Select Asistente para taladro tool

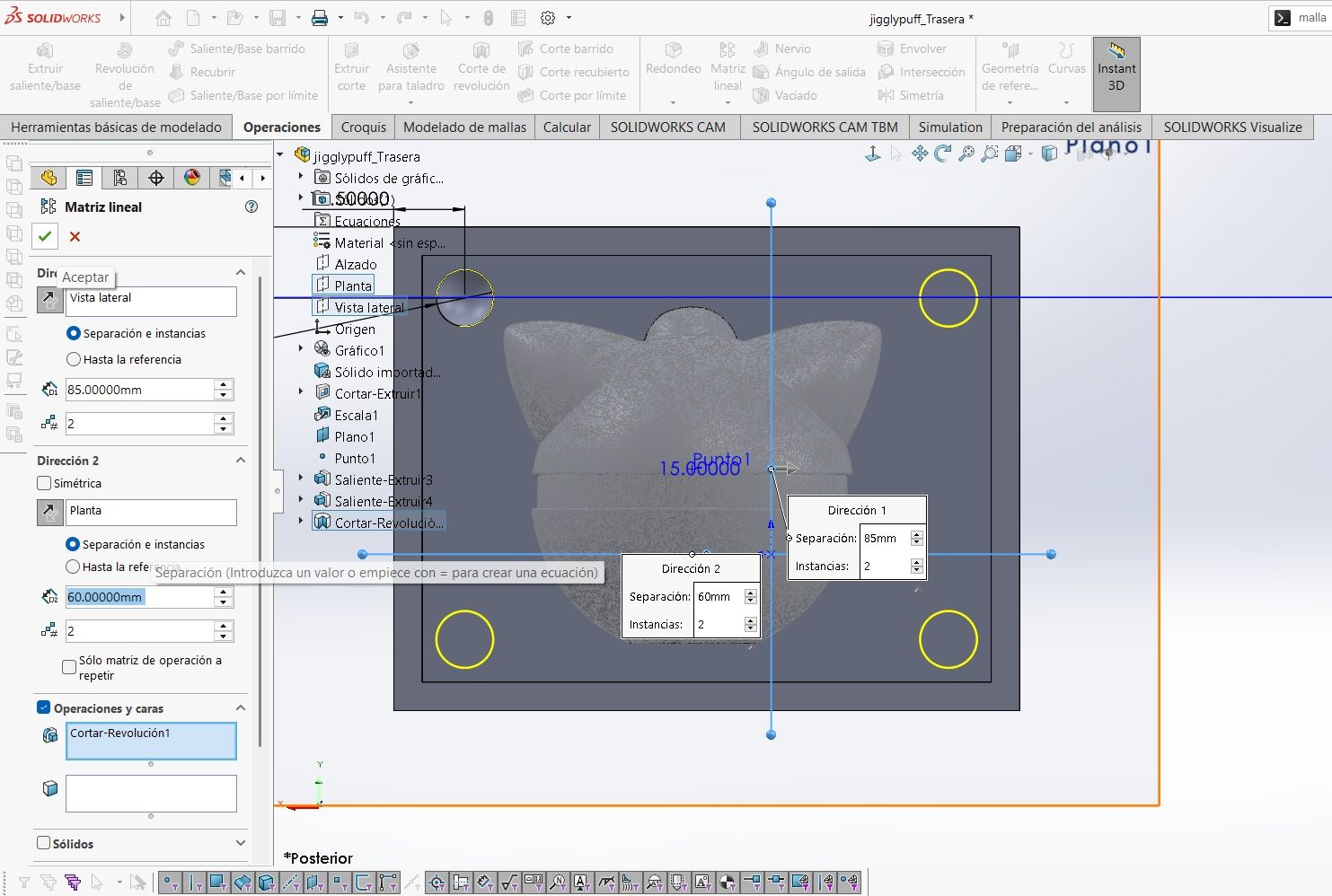411,68
